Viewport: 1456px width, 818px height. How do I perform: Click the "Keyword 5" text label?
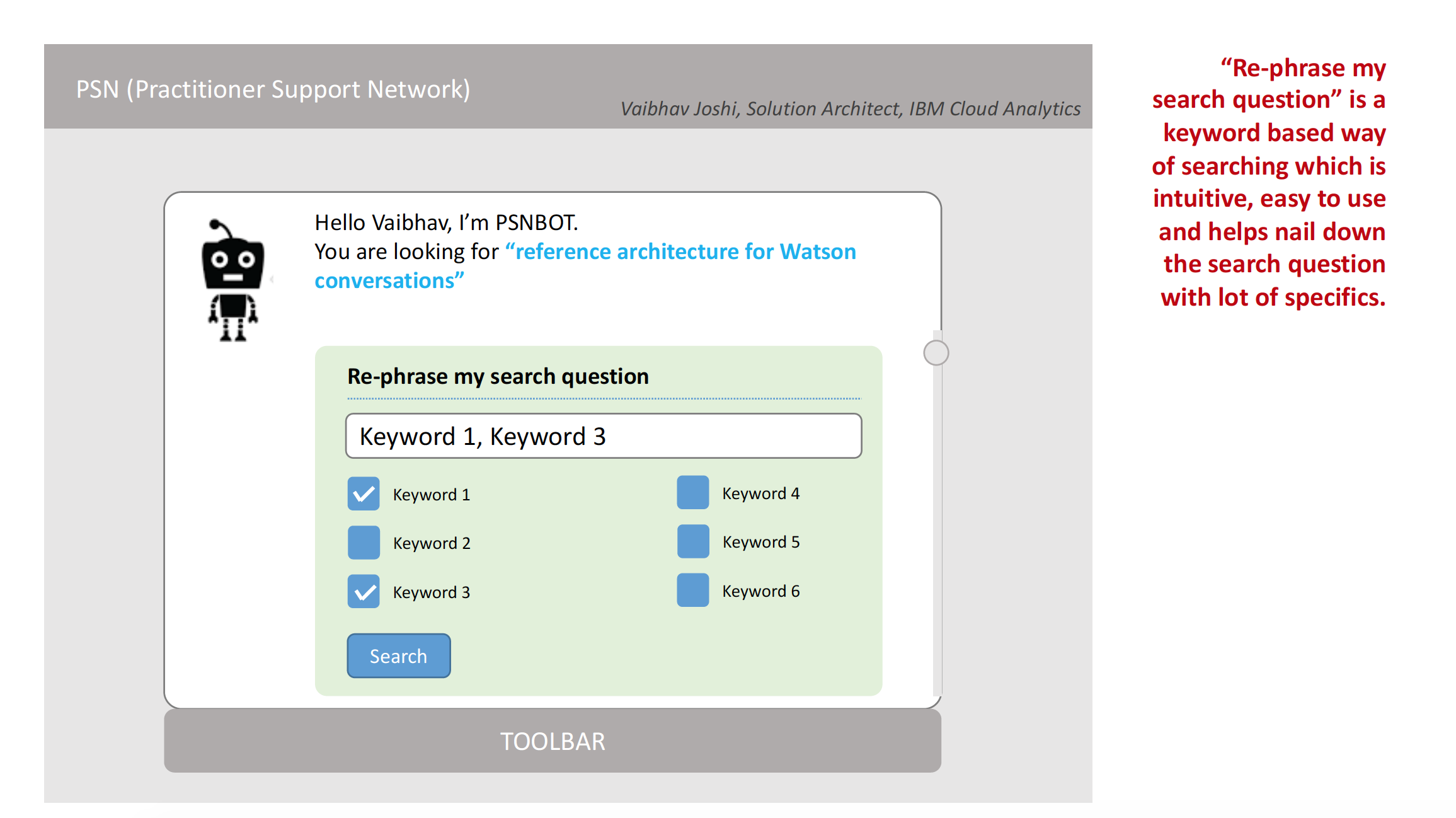(x=760, y=542)
